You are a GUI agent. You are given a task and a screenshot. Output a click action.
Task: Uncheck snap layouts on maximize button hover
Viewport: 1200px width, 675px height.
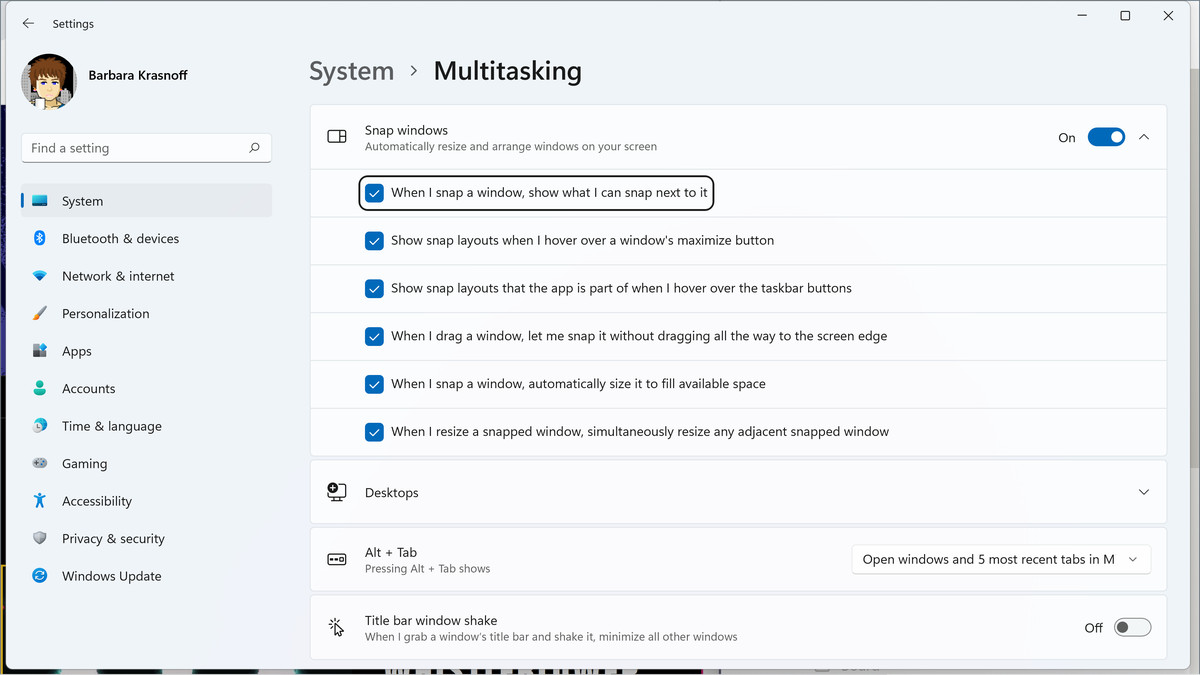click(374, 241)
